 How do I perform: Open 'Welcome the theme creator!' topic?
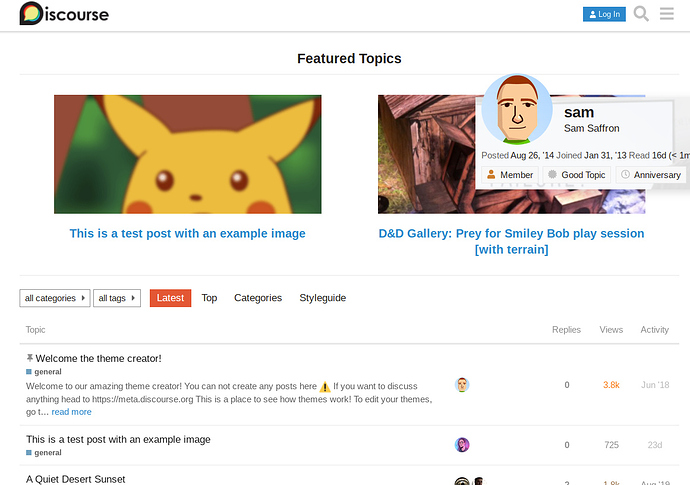(99, 359)
